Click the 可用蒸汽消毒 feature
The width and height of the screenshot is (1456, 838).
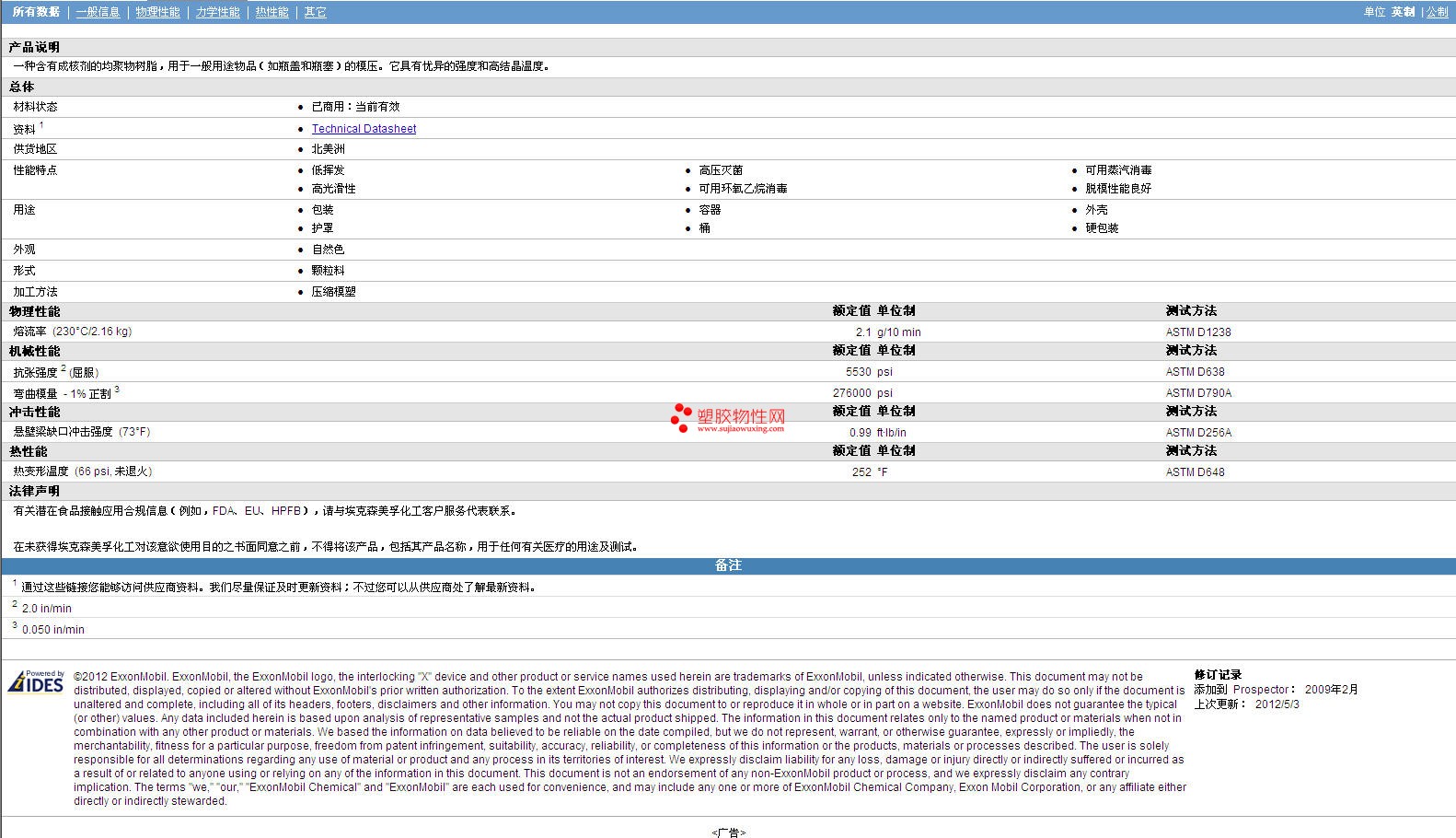1118,170
